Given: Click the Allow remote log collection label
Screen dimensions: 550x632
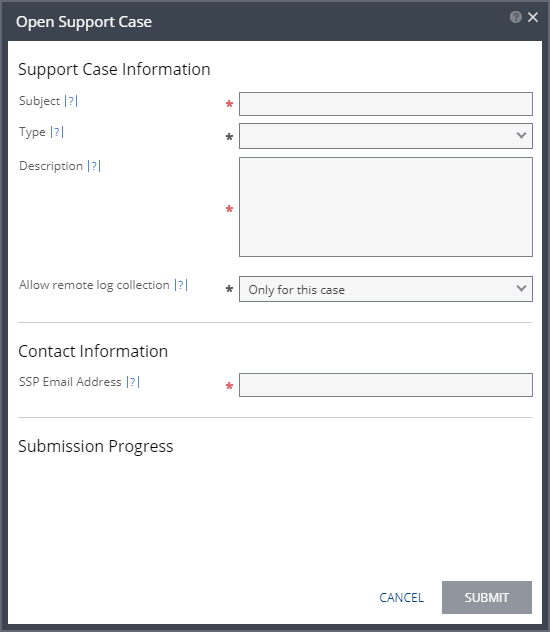Looking at the screenshot, I should point(94,285).
